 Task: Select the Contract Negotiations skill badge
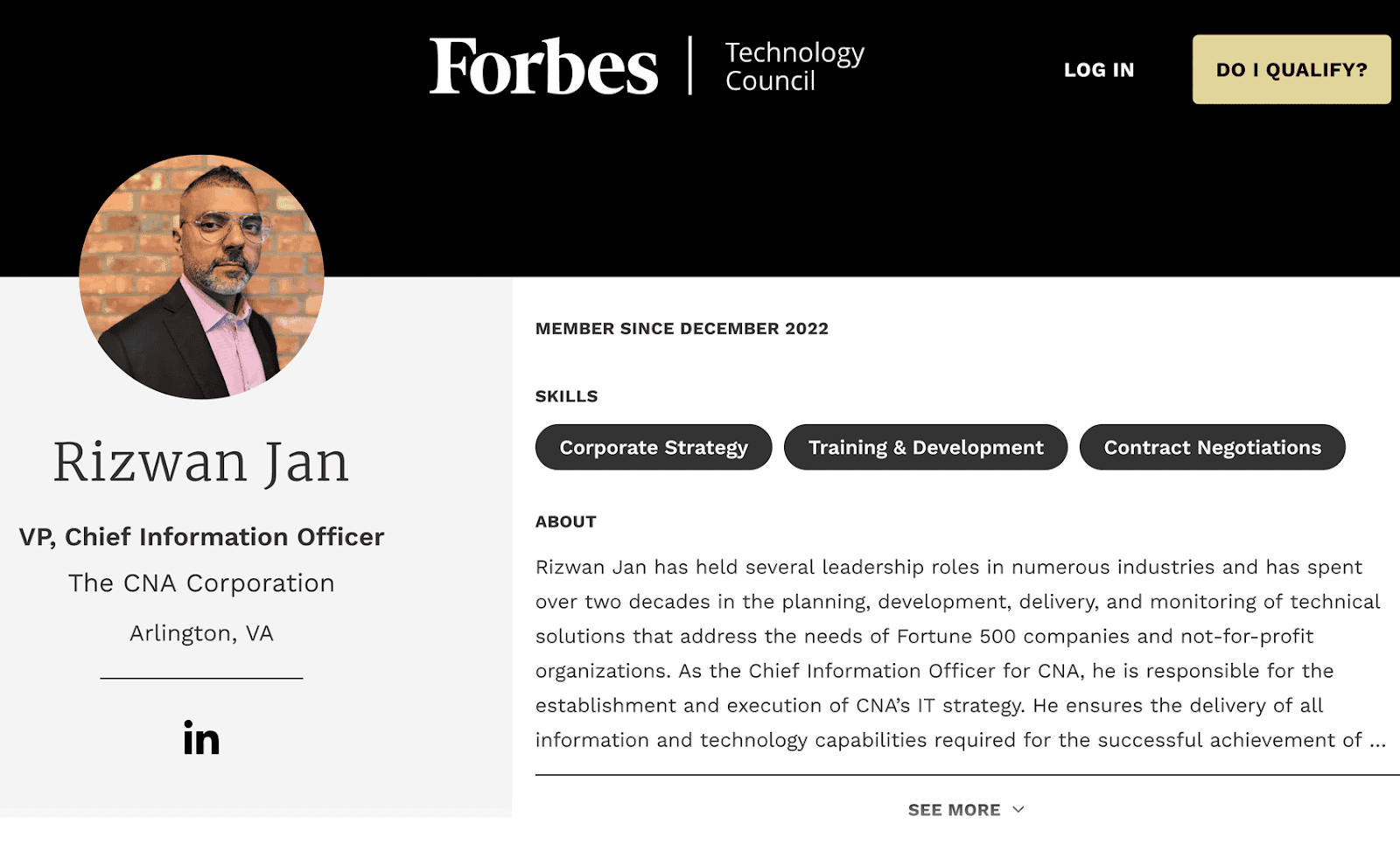(x=1212, y=447)
